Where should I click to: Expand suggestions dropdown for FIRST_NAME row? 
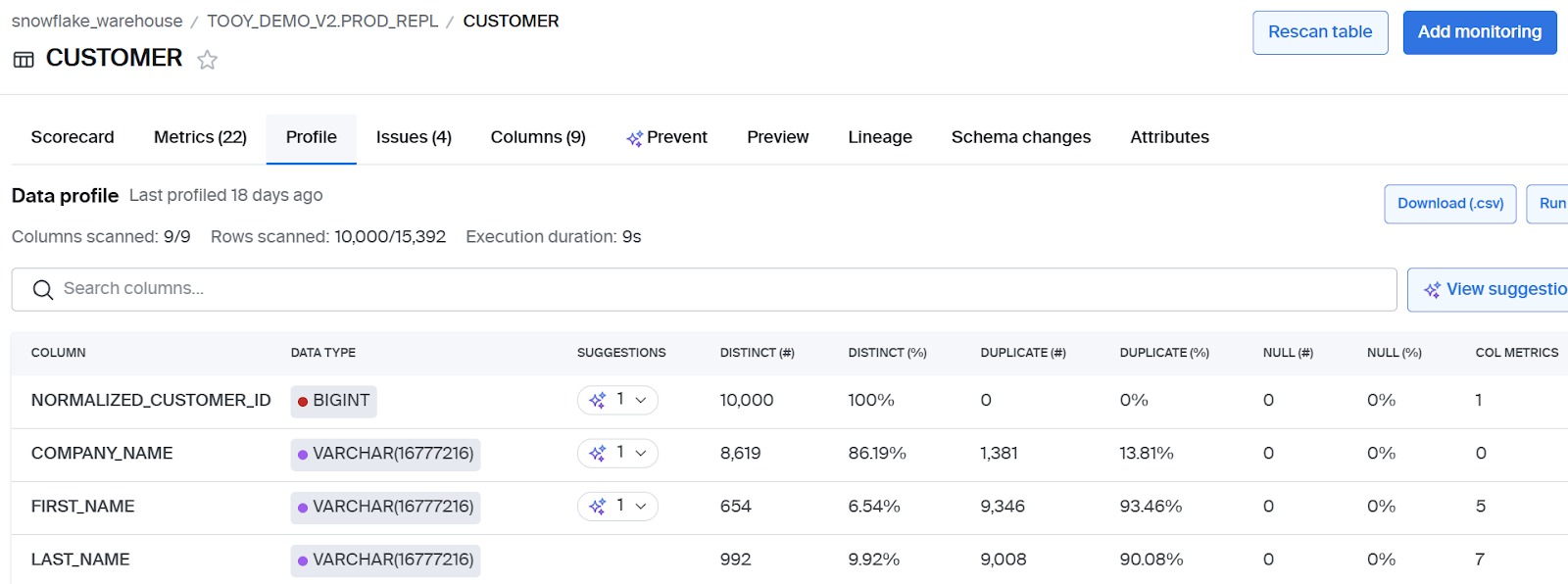pos(641,506)
